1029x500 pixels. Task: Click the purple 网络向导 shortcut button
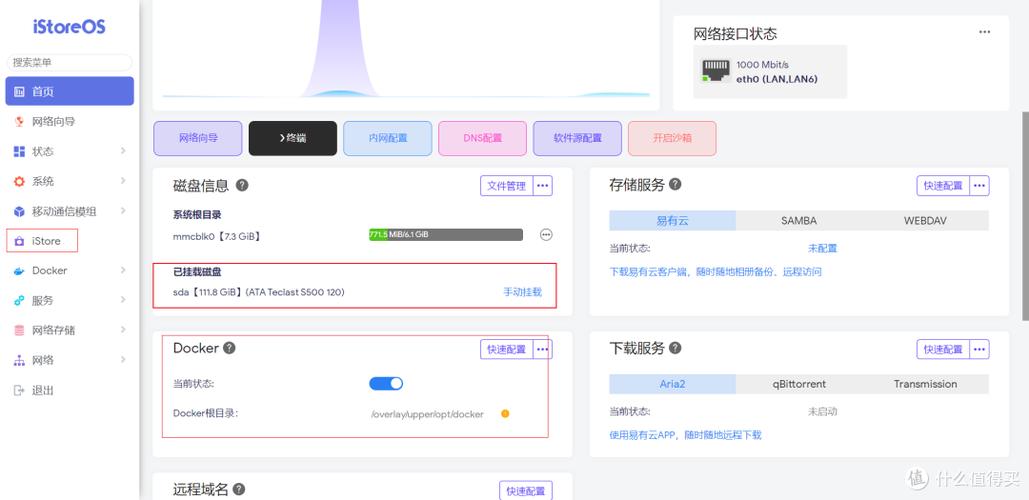tap(198, 138)
